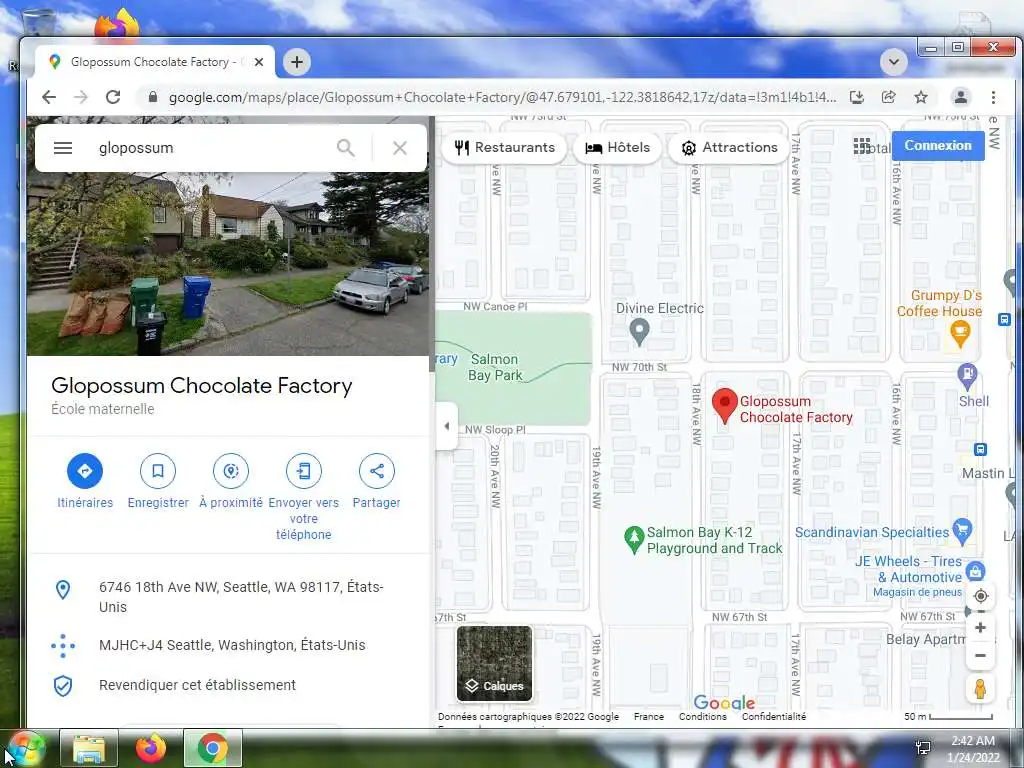Open the Google apps grid

coord(861,146)
